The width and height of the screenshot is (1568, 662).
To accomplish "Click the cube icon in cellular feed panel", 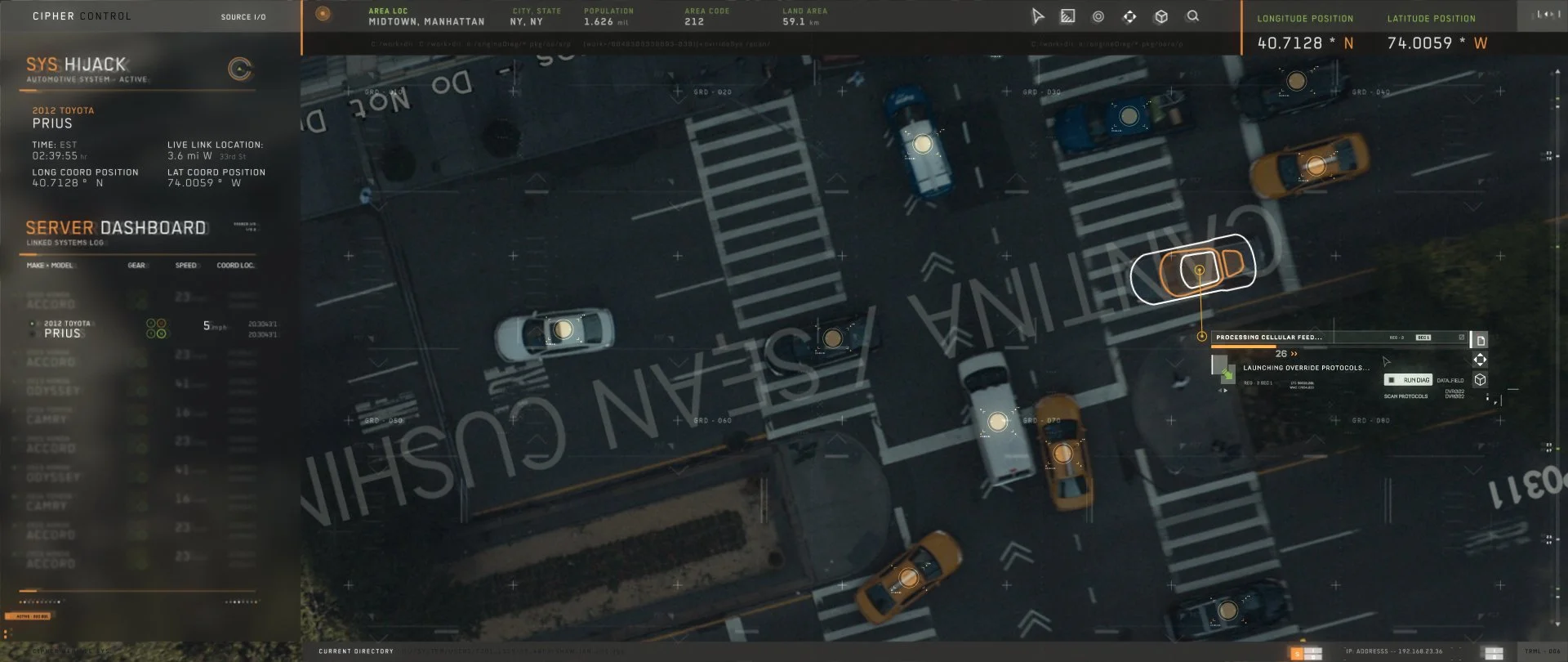I will tap(1480, 379).
